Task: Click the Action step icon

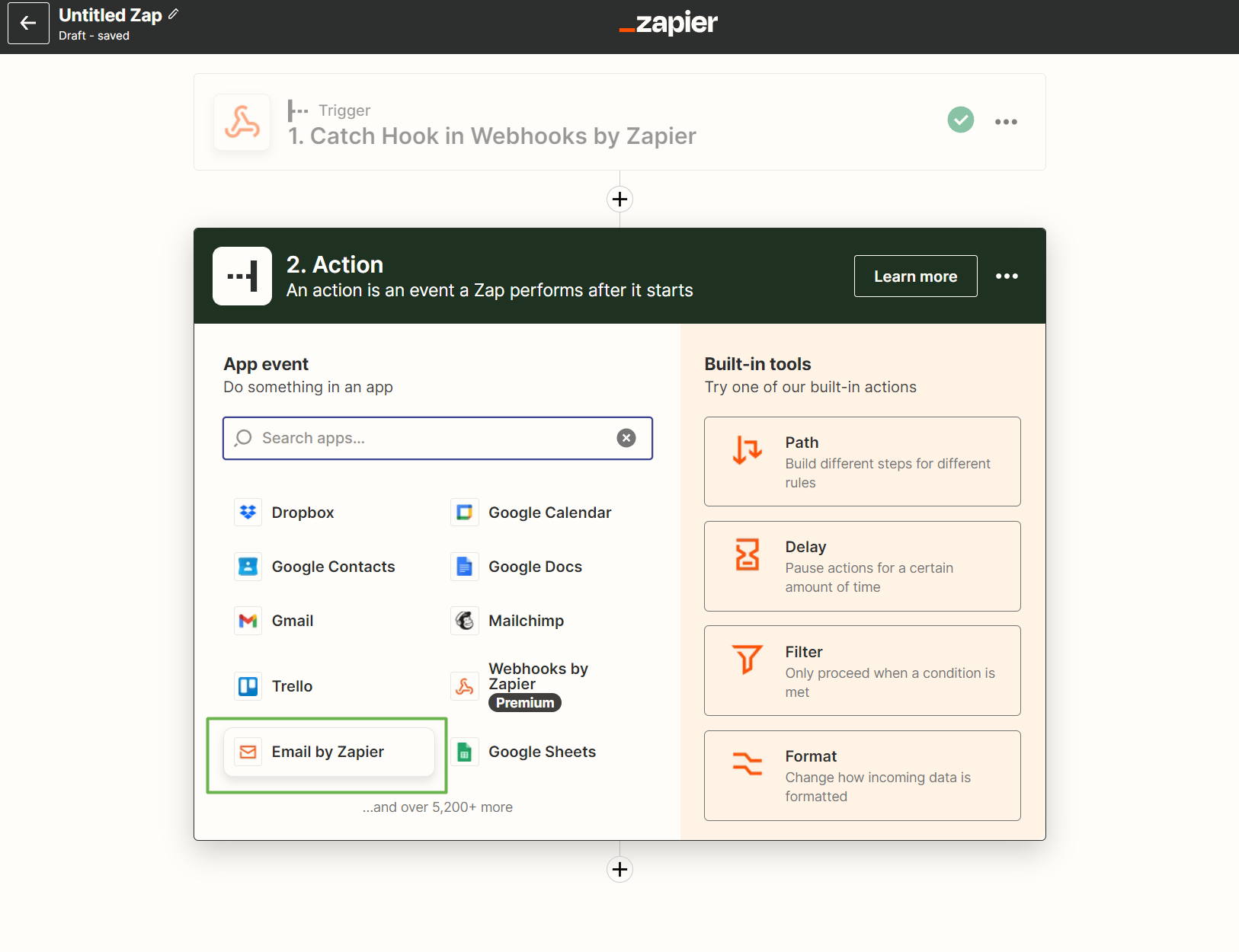Action: tap(242, 276)
